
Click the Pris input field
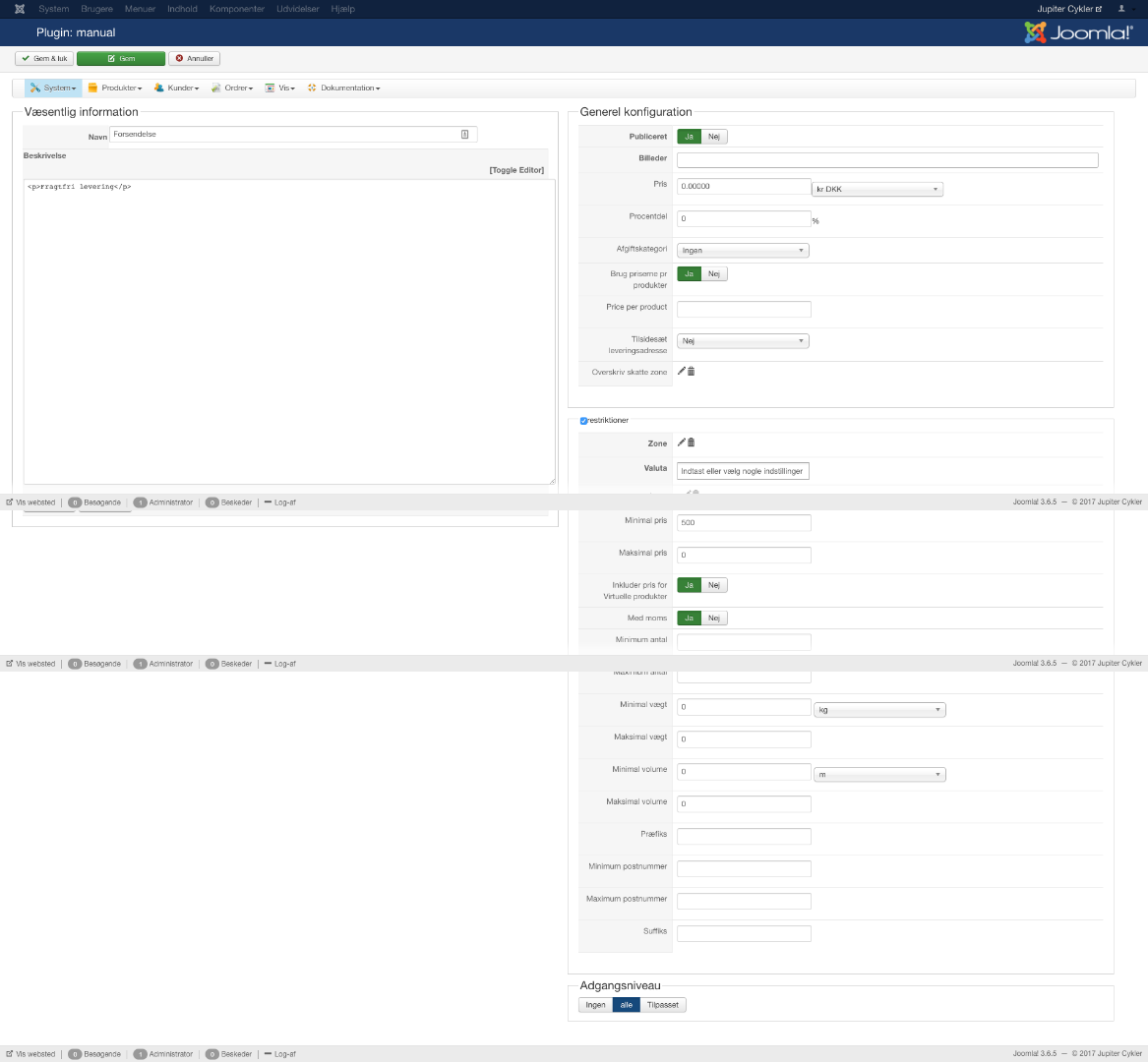[x=744, y=186]
